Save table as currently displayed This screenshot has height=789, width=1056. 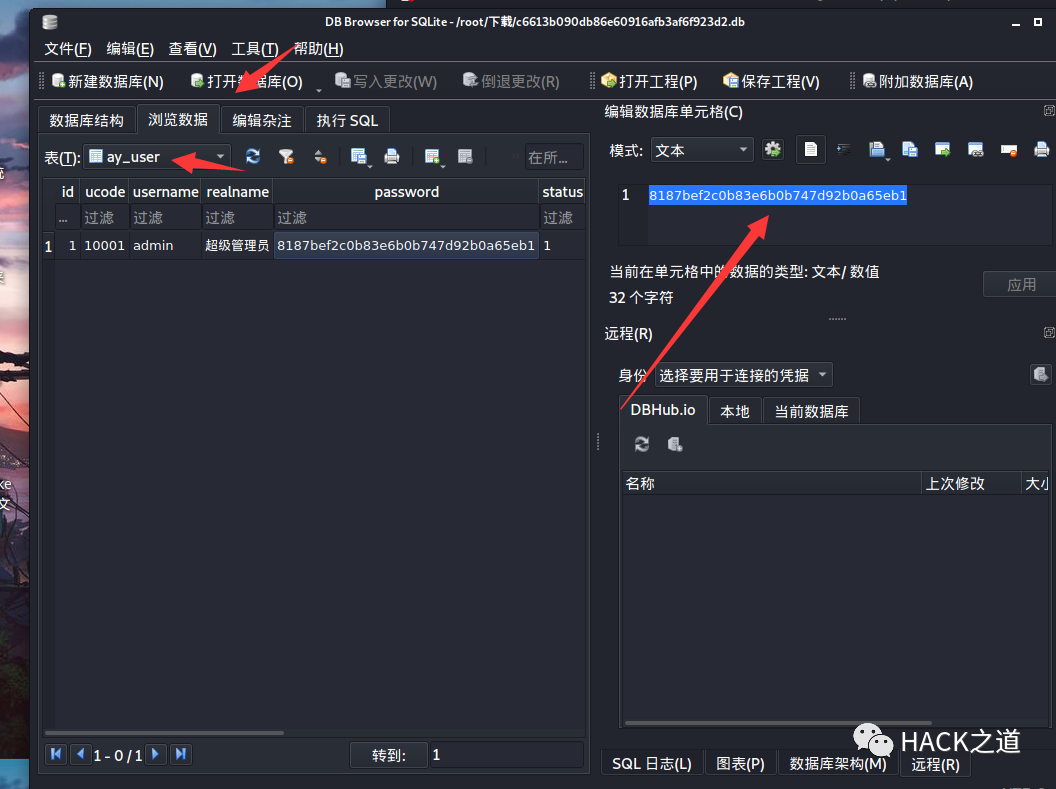pyautogui.click(x=358, y=157)
